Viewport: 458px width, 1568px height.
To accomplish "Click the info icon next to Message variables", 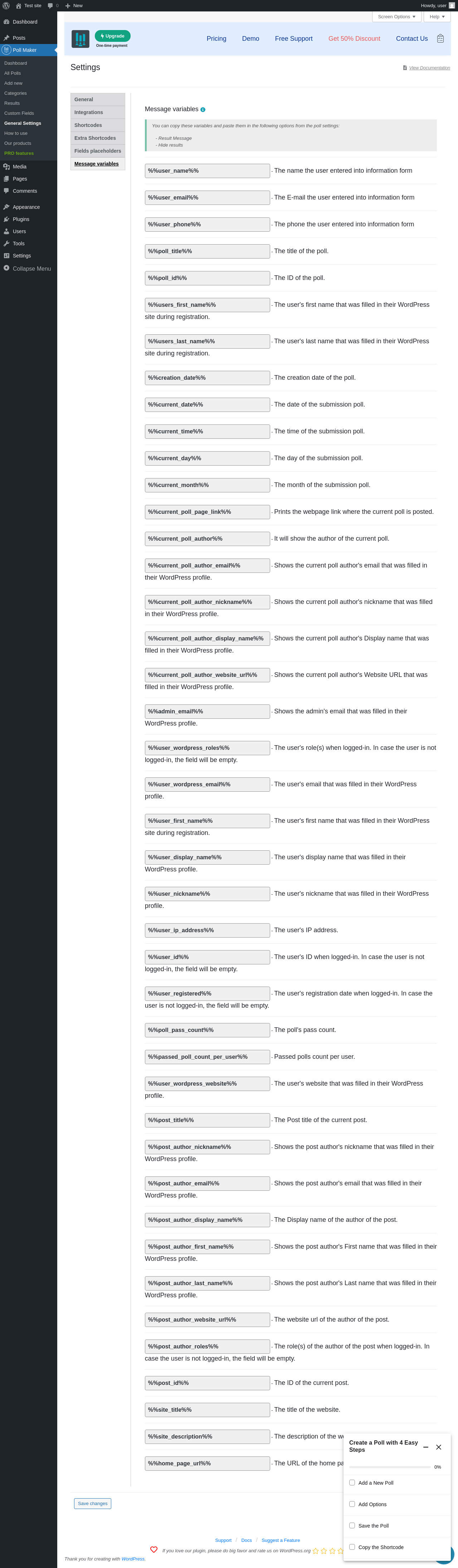I will tap(203, 109).
